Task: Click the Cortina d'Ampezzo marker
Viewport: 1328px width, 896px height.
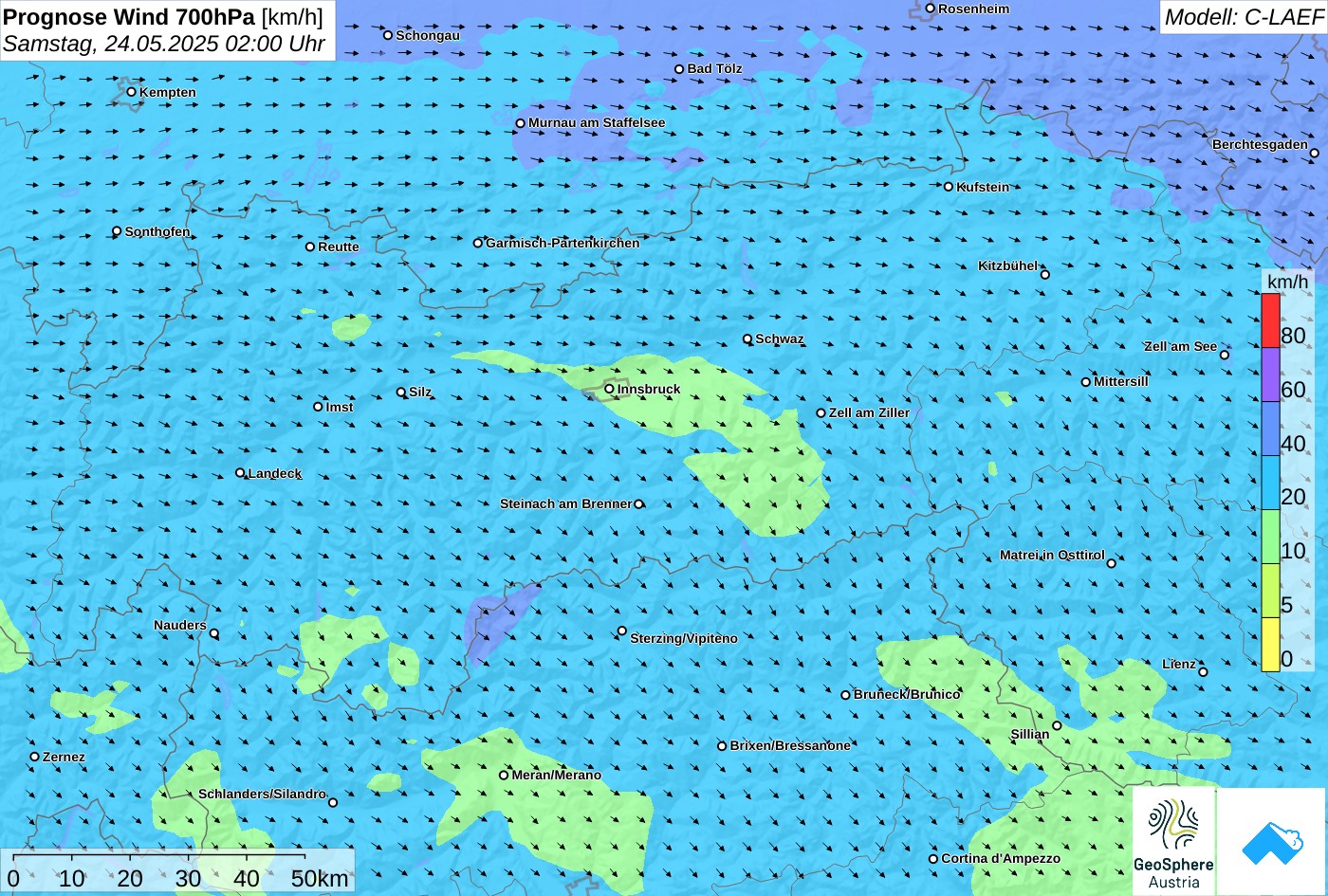Action: pyautogui.click(x=932, y=859)
